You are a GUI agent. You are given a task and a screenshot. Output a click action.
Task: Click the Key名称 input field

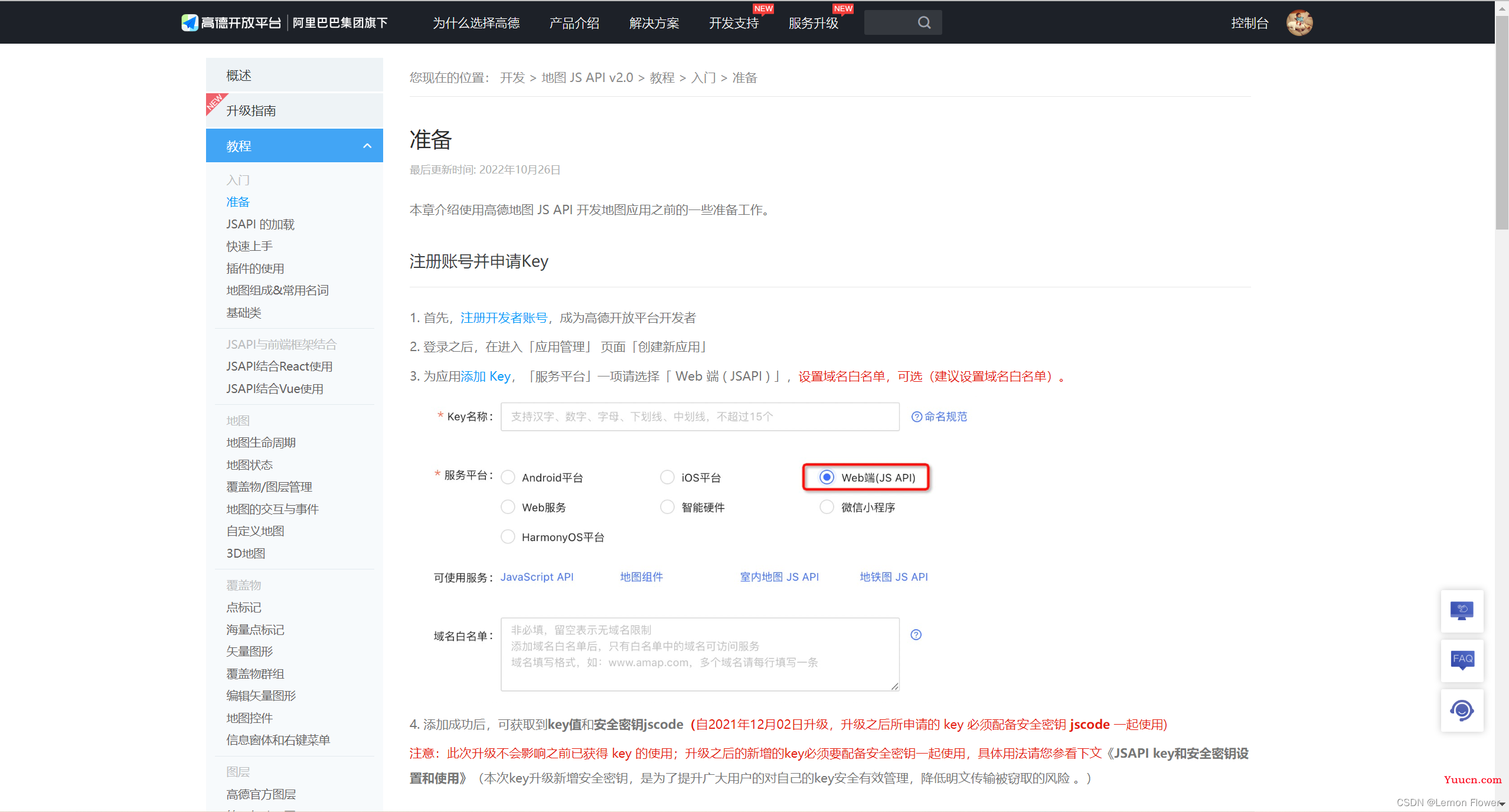point(700,417)
